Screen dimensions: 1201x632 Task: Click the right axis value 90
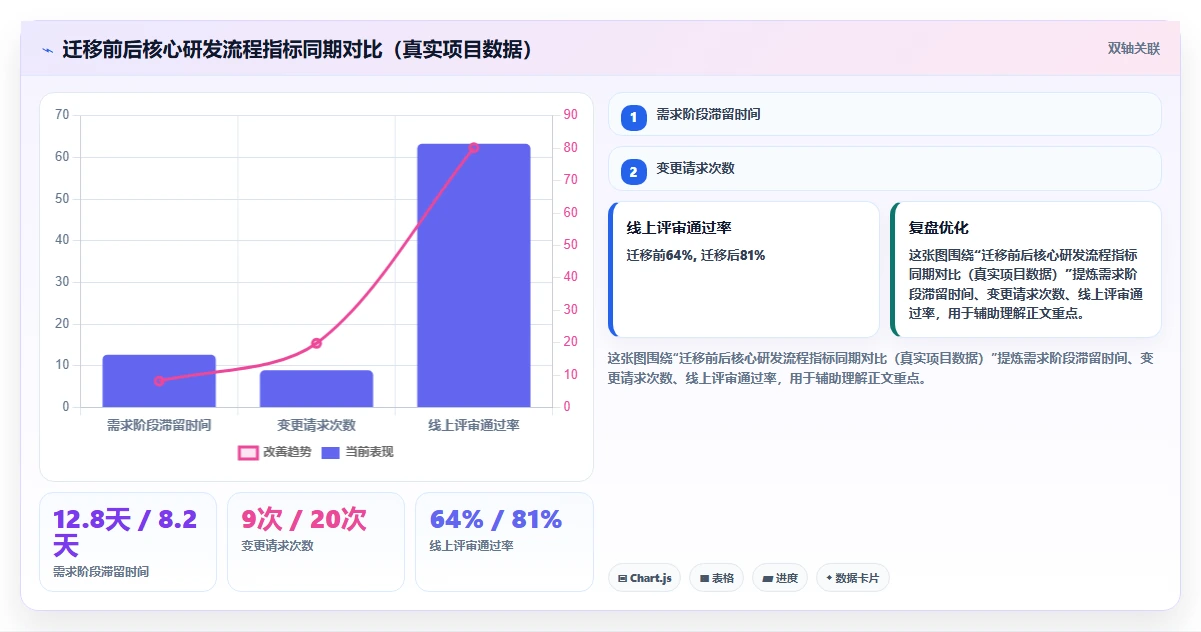point(570,115)
